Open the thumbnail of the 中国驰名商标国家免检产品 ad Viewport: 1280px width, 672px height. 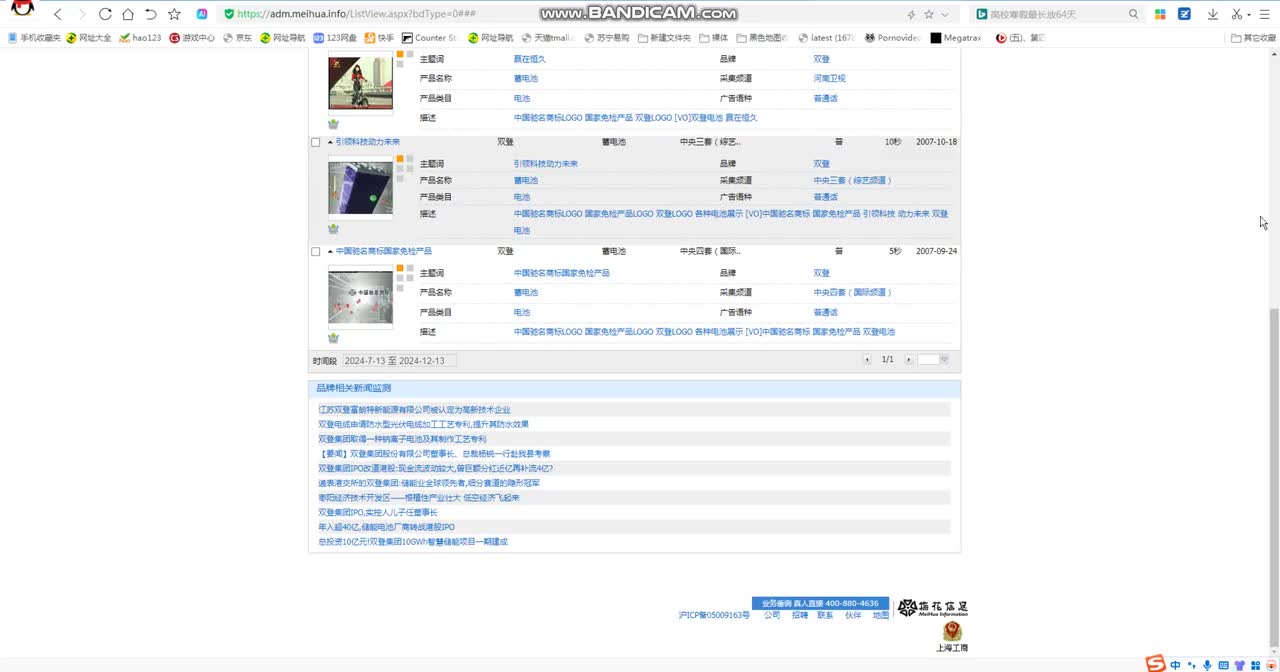click(x=360, y=297)
